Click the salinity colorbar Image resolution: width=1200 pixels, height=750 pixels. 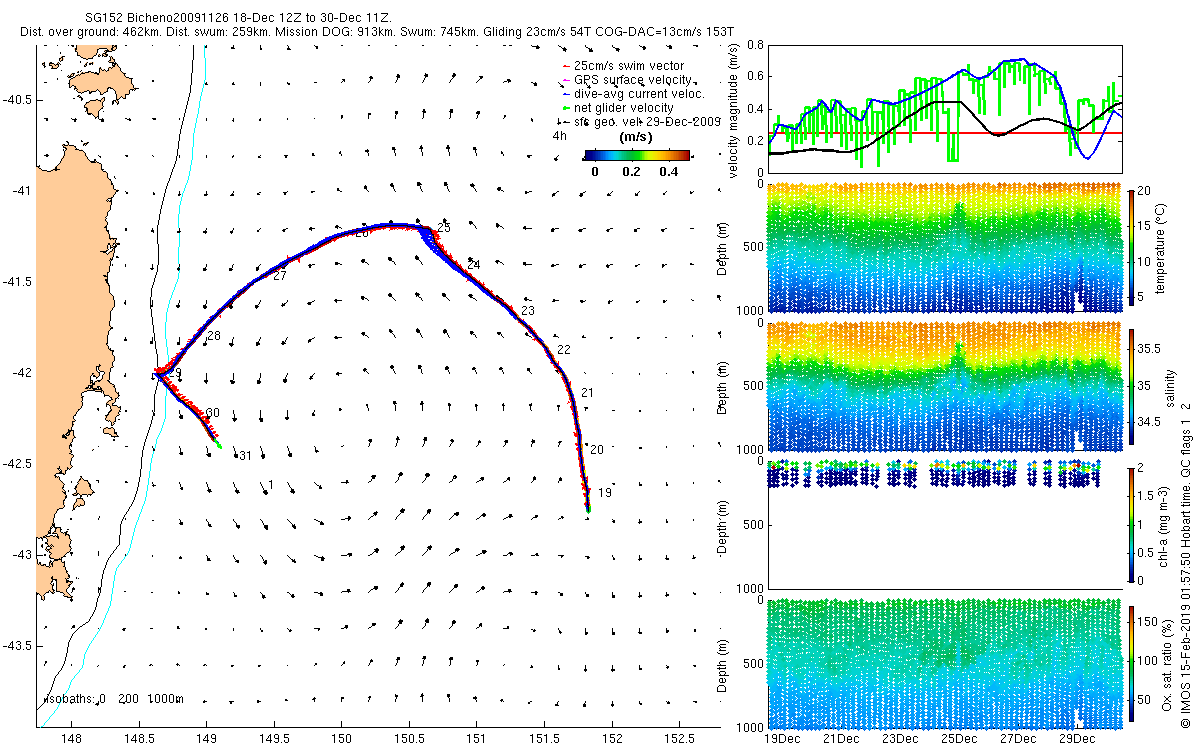pyautogui.click(x=1132, y=388)
